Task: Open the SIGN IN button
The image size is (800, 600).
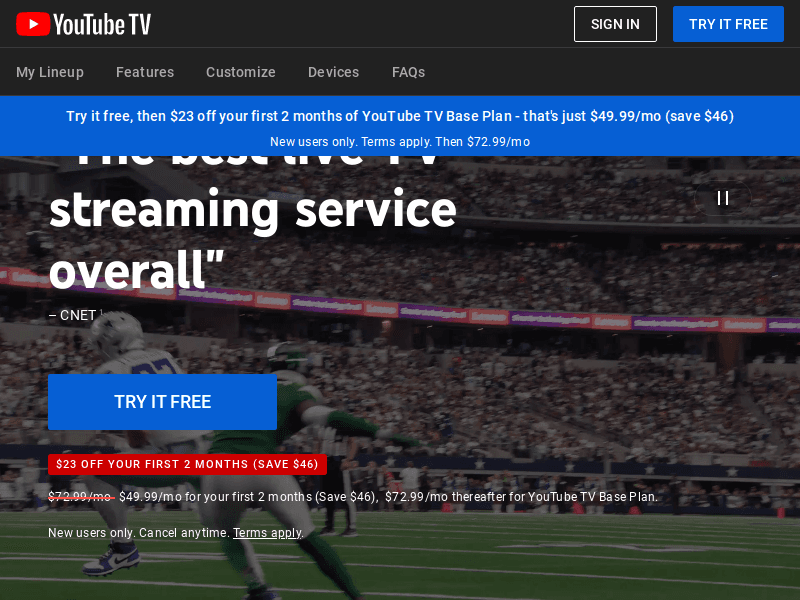Action: [x=615, y=24]
